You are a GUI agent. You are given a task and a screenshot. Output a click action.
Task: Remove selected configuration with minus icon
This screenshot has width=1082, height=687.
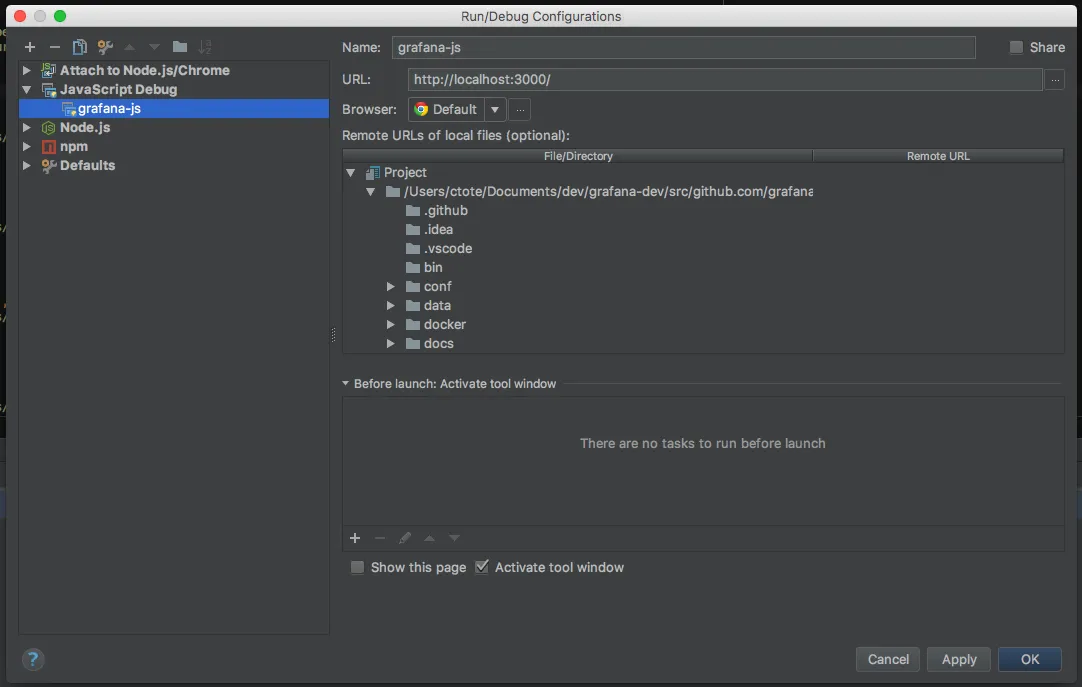pos(55,47)
